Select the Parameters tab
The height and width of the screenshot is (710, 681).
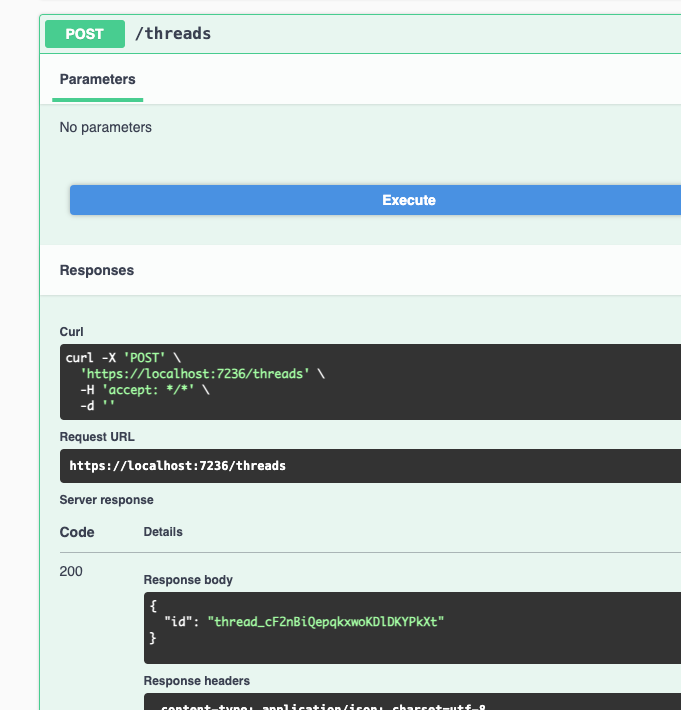click(x=97, y=79)
